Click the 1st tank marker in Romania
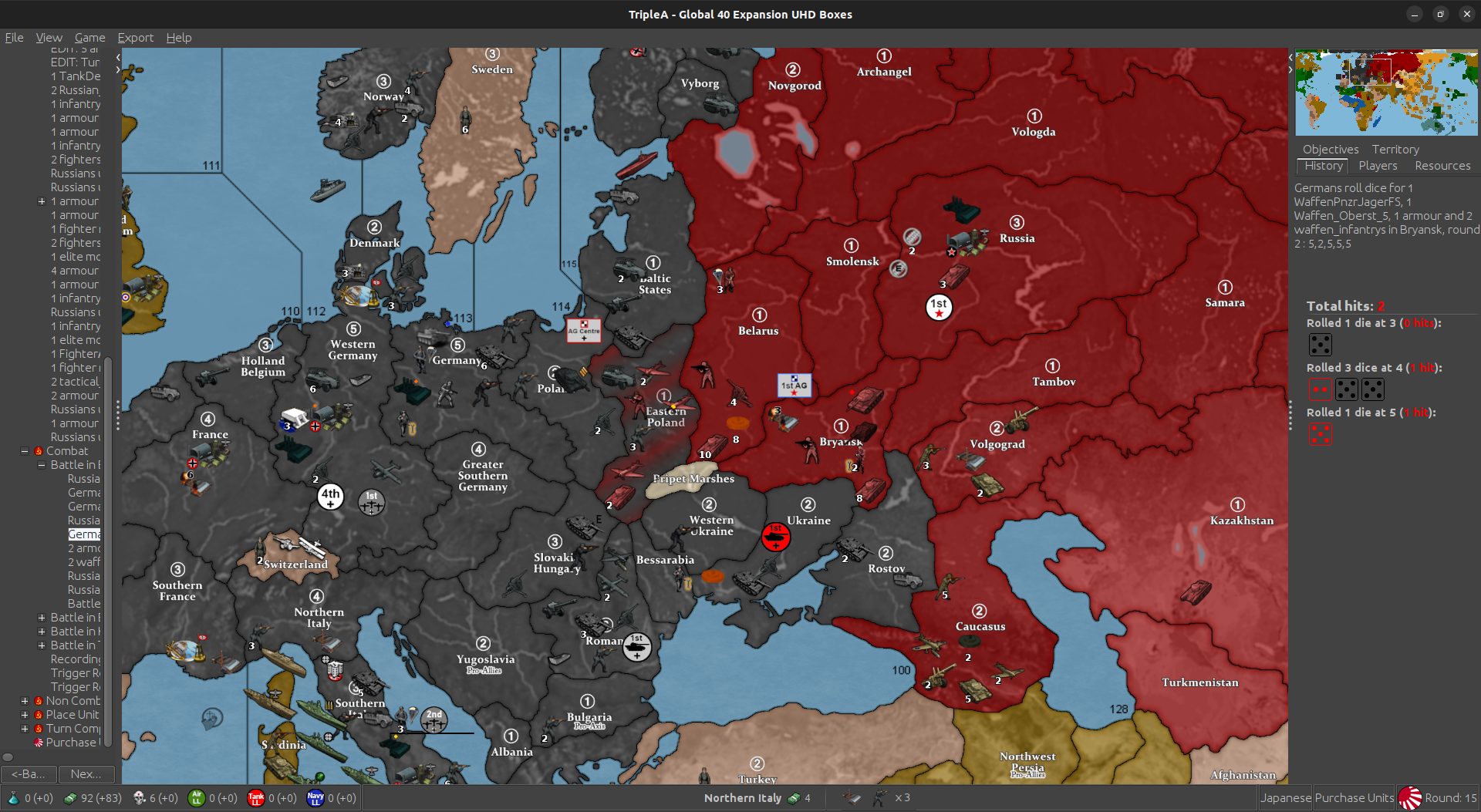The image size is (1481, 812). (637, 647)
